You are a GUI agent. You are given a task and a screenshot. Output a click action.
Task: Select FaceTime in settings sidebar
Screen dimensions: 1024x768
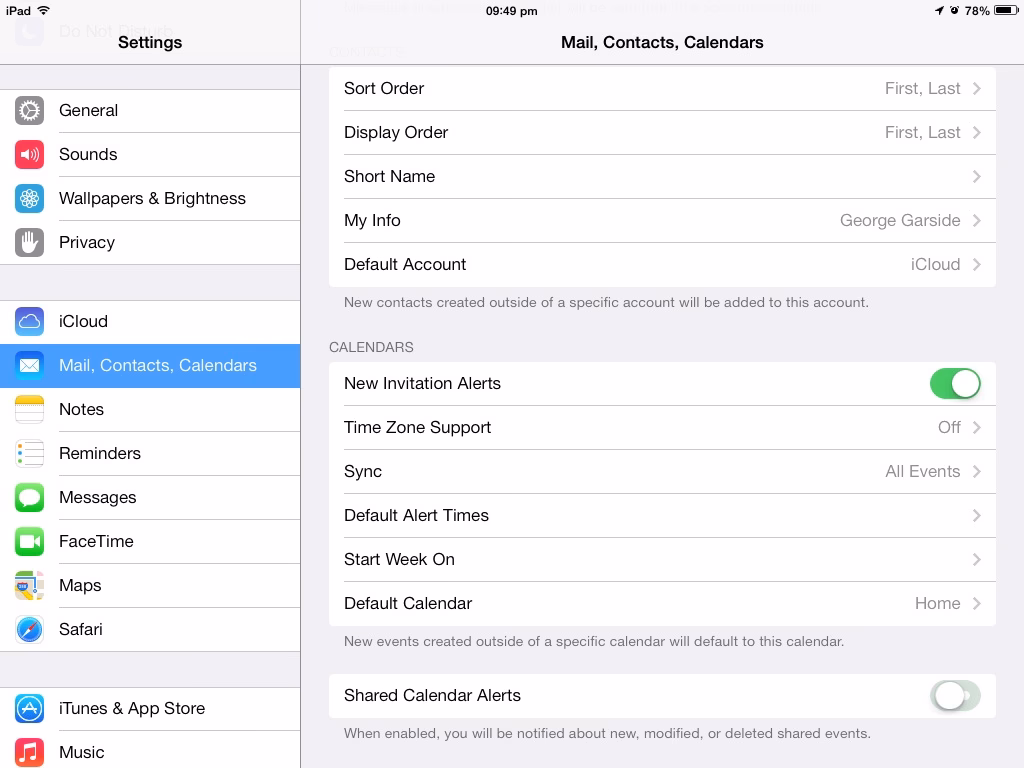point(150,541)
